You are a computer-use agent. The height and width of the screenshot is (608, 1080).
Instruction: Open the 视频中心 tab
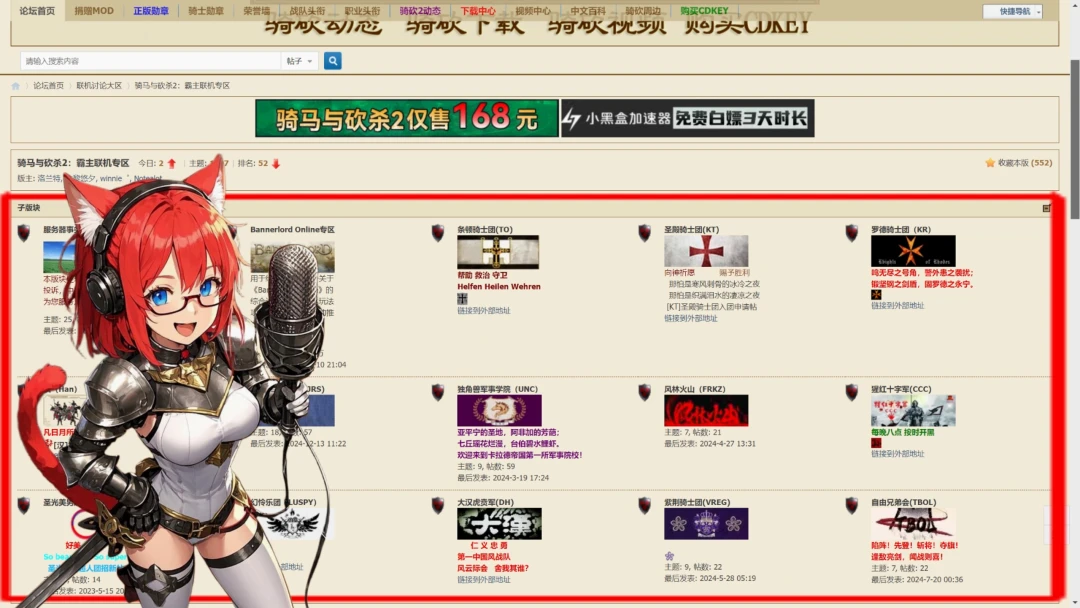(x=532, y=10)
